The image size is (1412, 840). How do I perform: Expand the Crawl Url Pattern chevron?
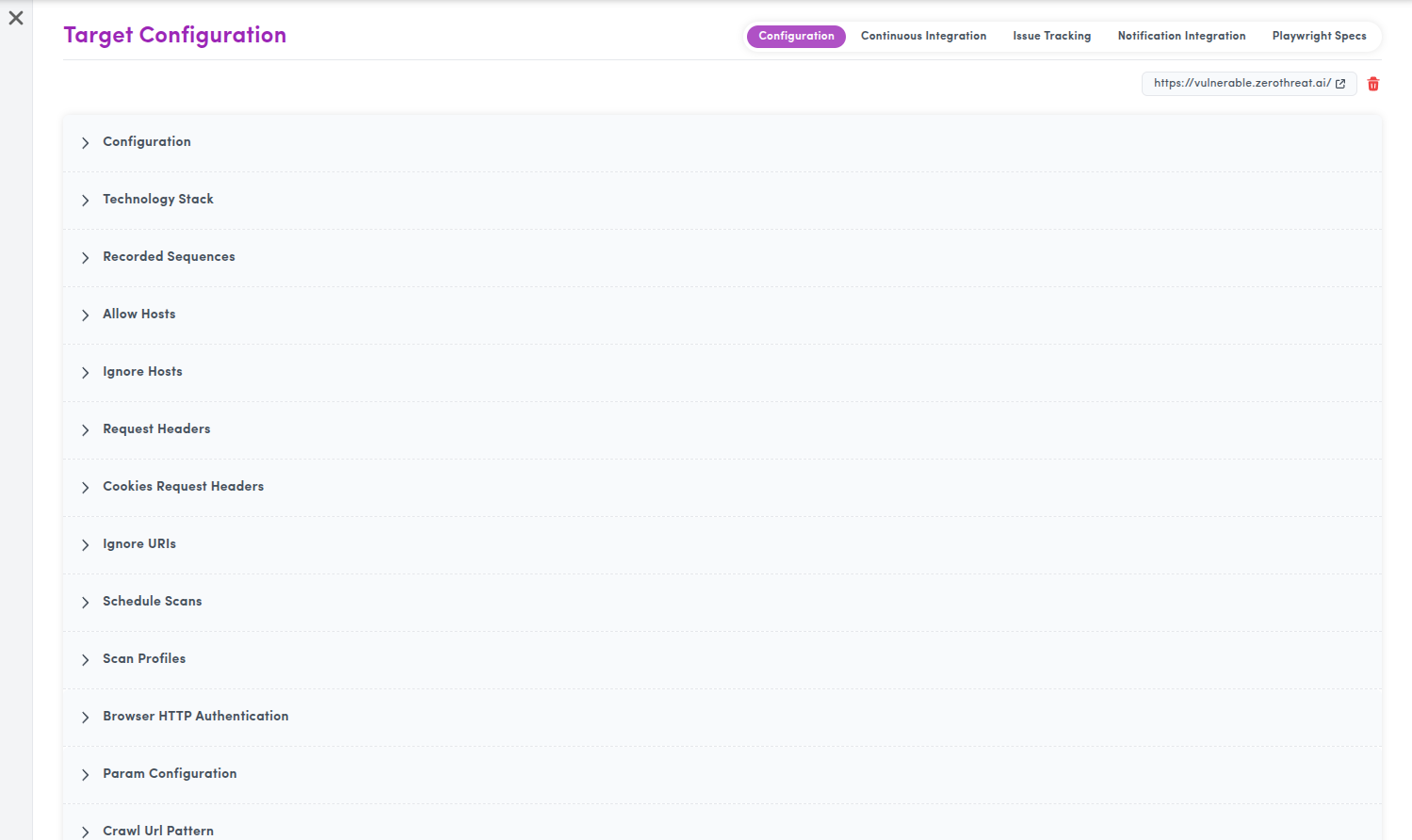pos(85,832)
